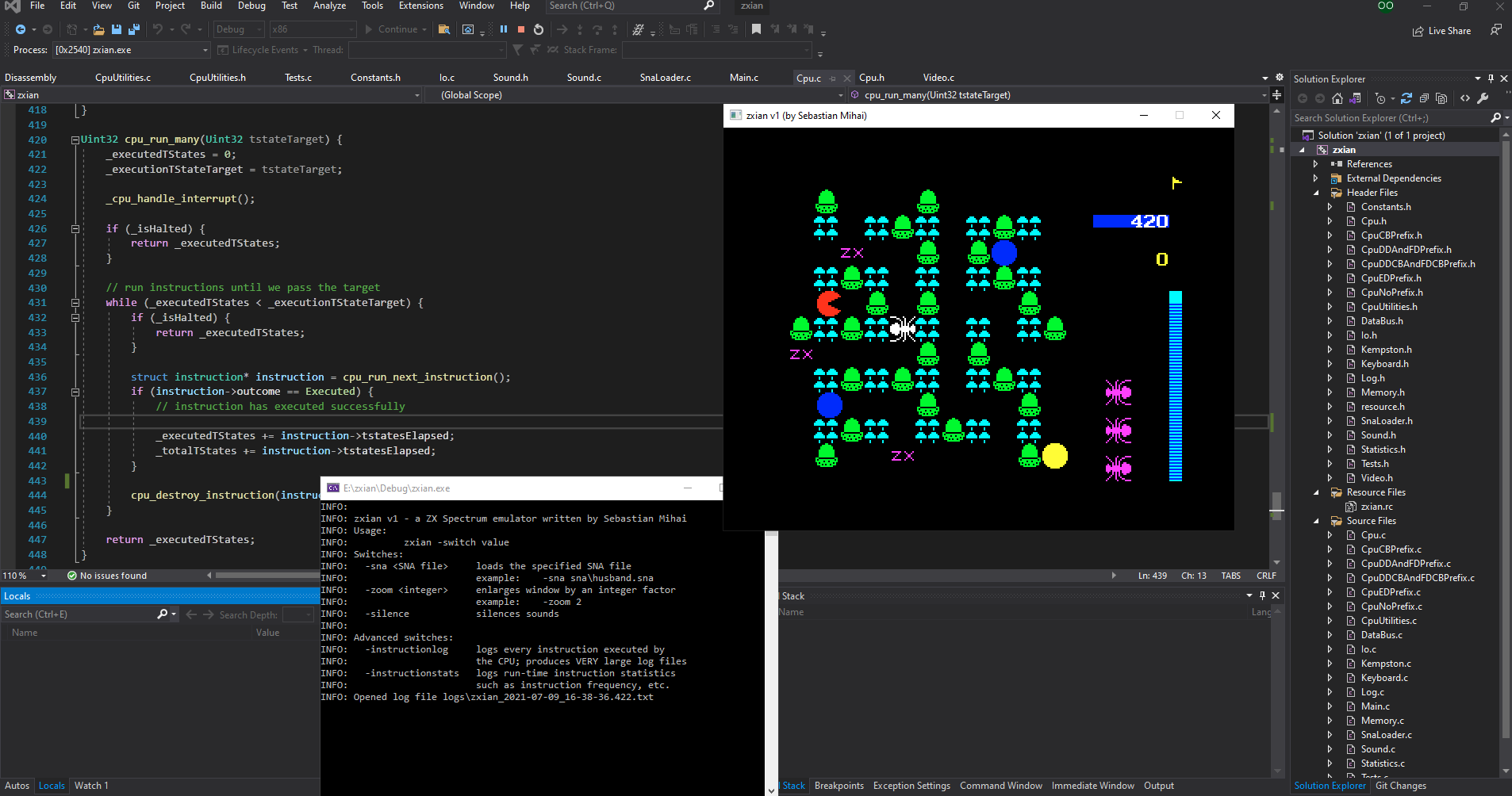Click the bookmark icon in toolbar
Viewport: 1512px width, 796px height.
[x=756, y=29]
